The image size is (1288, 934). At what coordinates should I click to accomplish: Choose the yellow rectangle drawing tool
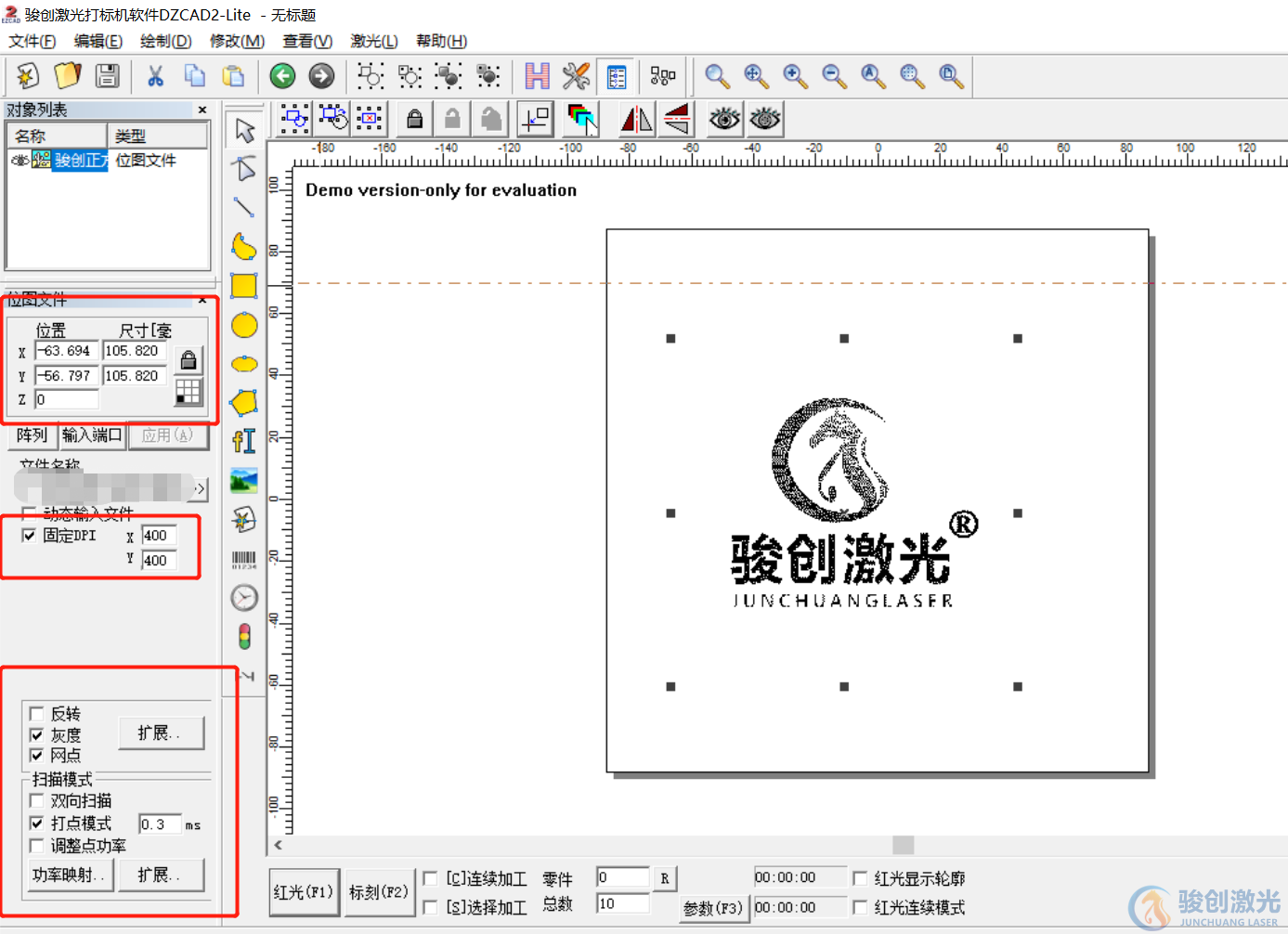point(244,286)
